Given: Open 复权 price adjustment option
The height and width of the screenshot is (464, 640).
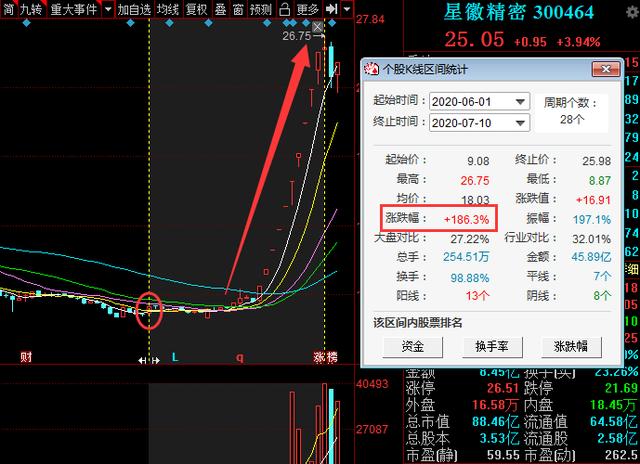Looking at the screenshot, I should tap(196, 9).
